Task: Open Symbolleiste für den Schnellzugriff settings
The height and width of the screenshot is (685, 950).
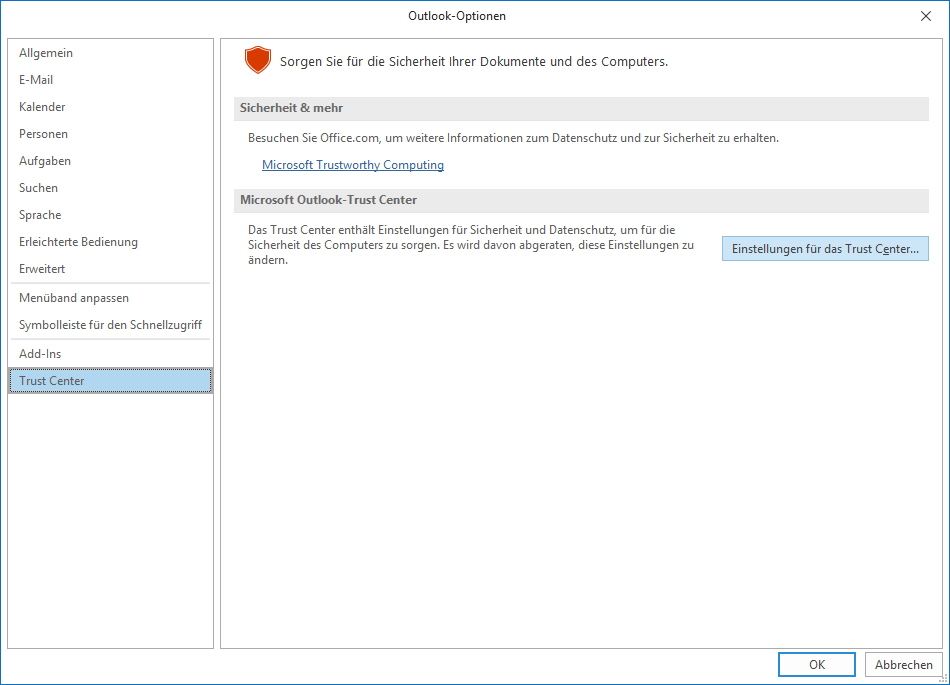Action: point(110,325)
